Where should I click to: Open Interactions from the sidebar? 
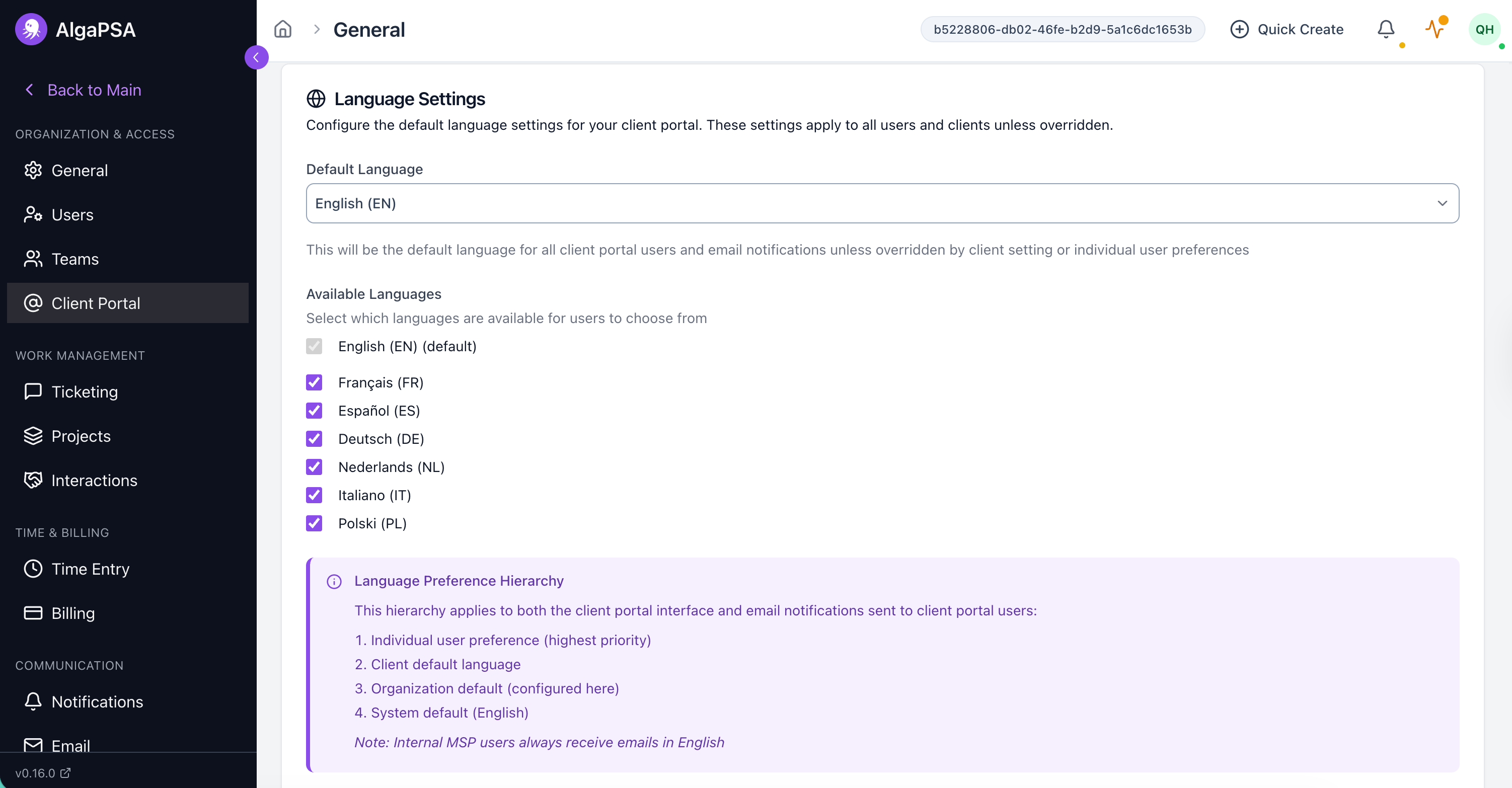pyautogui.click(x=94, y=480)
